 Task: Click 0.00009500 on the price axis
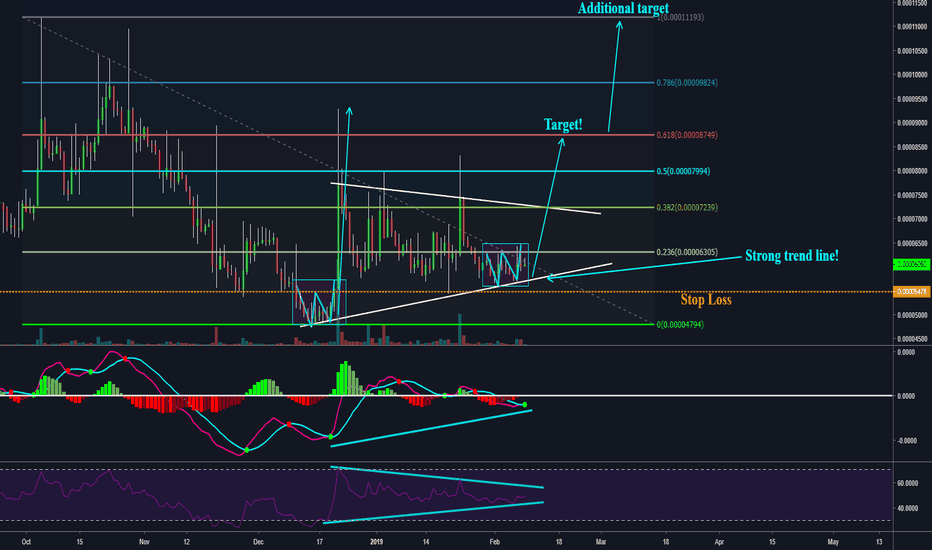tap(912, 99)
